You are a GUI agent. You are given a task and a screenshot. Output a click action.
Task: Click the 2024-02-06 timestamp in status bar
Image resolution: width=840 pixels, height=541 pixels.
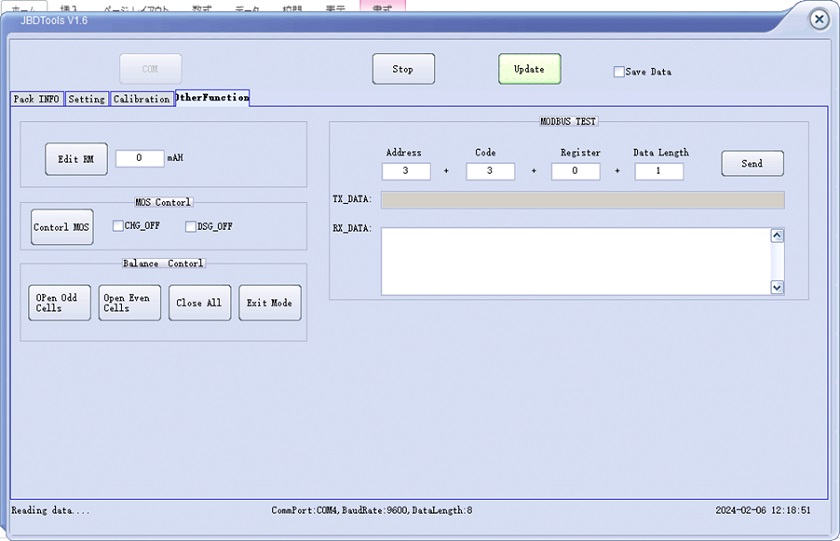click(x=763, y=510)
